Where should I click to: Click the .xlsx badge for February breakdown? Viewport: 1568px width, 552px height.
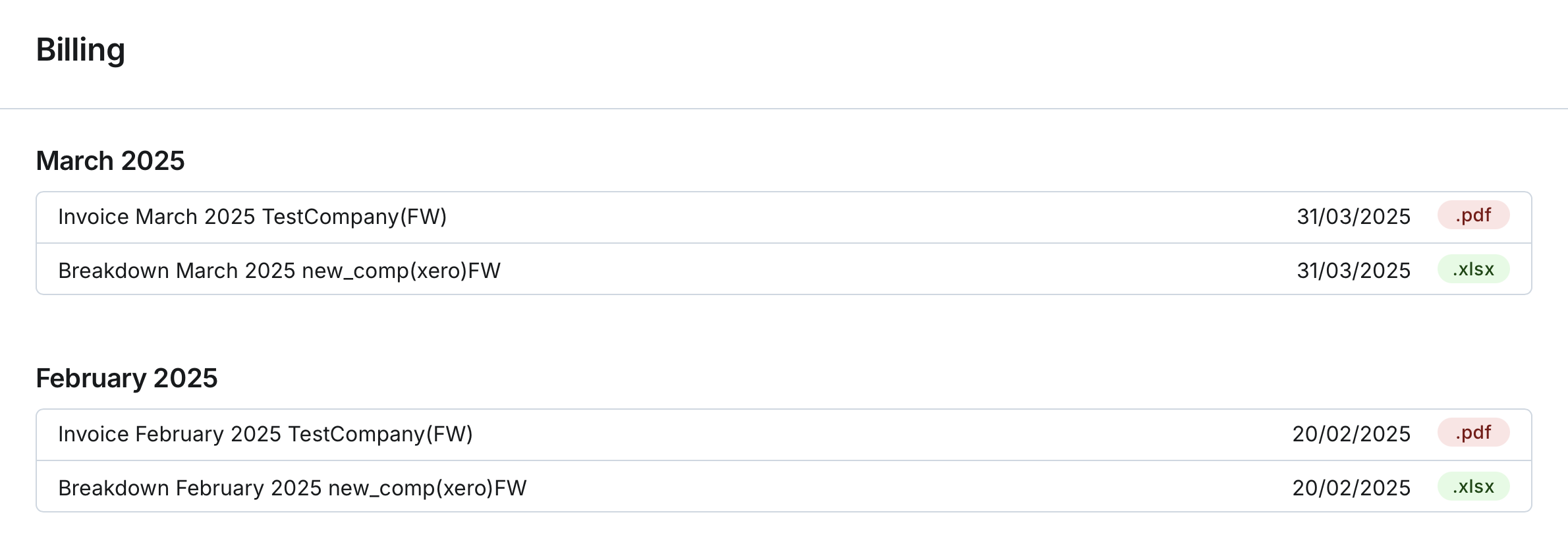click(x=1473, y=487)
